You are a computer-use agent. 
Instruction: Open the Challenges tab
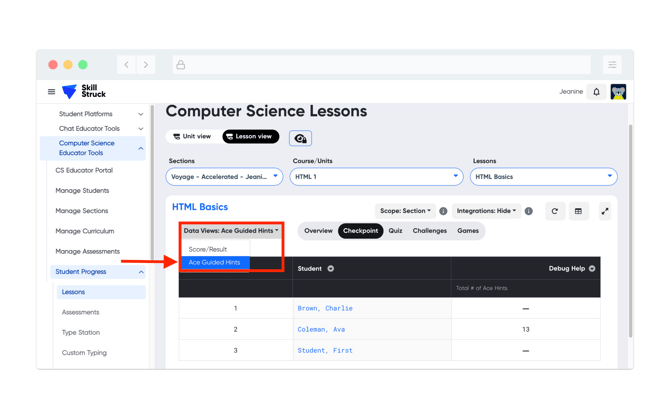(x=430, y=231)
